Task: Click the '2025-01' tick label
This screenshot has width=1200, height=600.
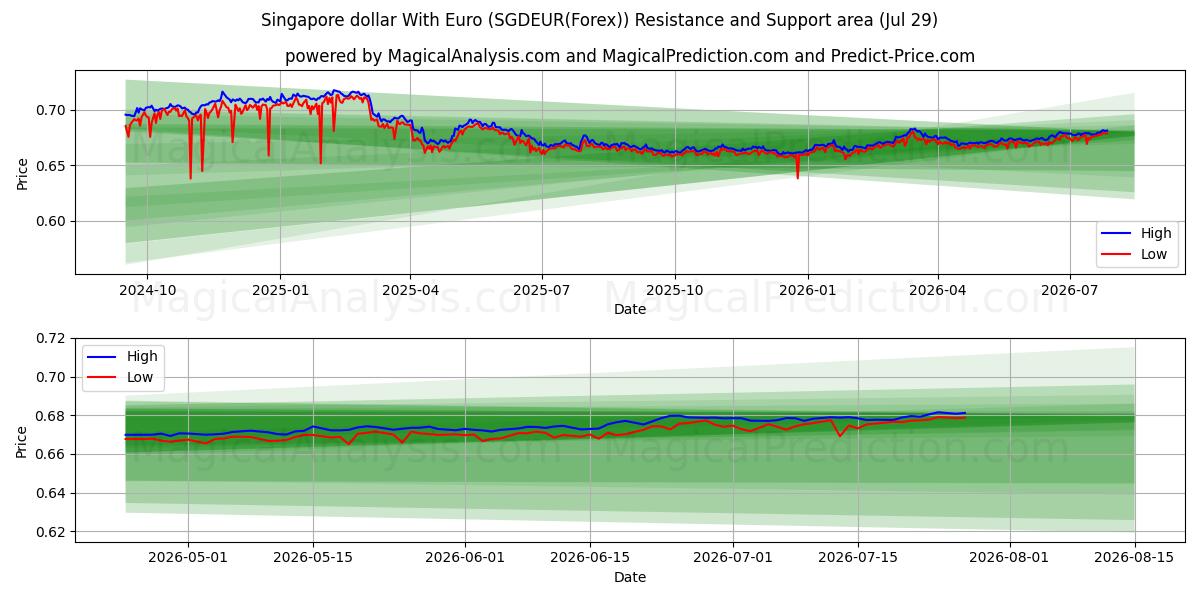Action: [280, 290]
